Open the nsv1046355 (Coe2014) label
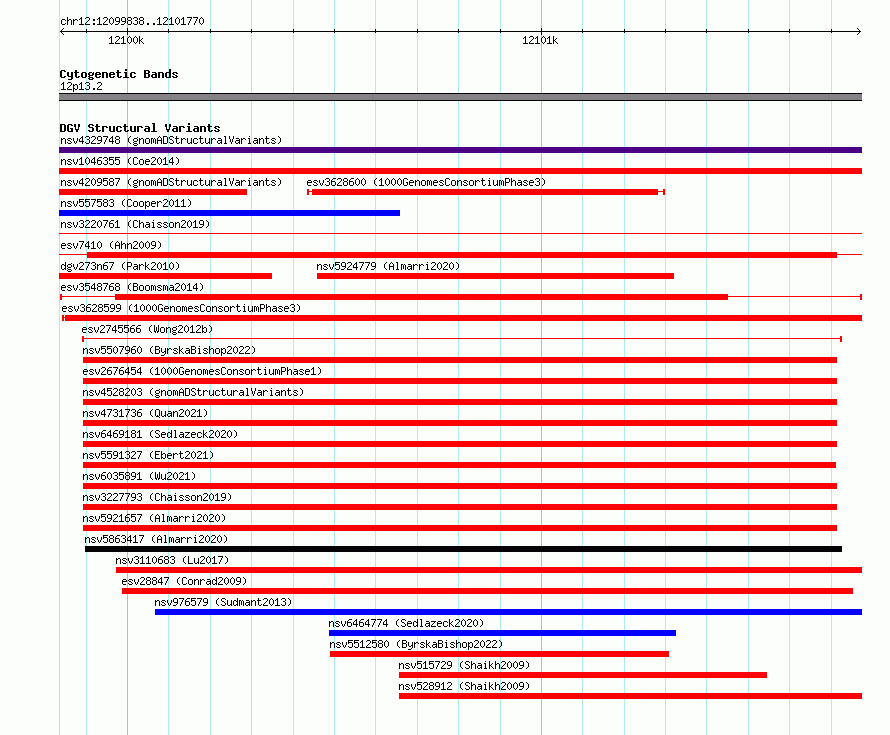890x735 pixels. [x=120, y=161]
